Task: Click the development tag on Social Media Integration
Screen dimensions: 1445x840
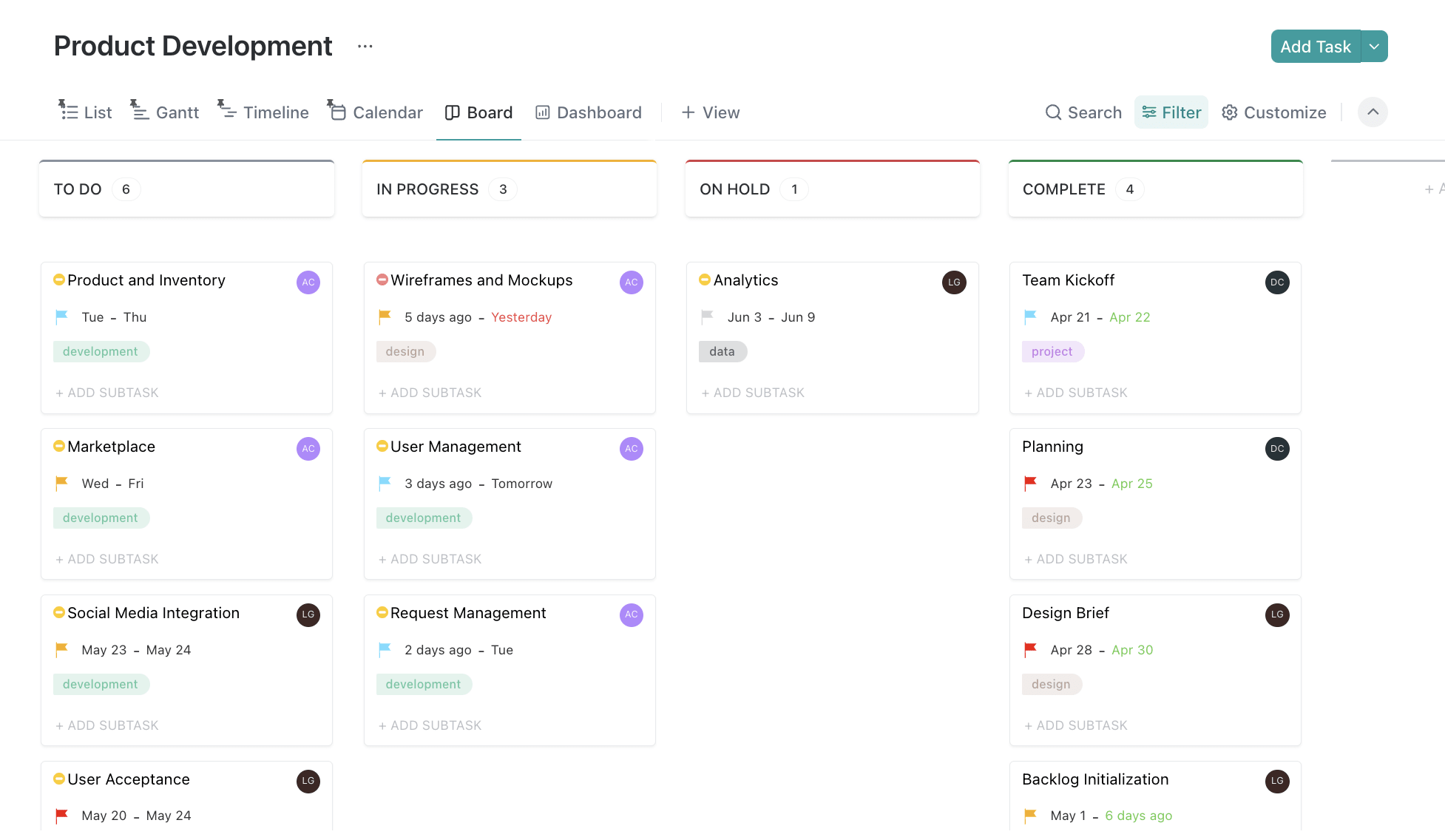Action: click(x=100, y=684)
